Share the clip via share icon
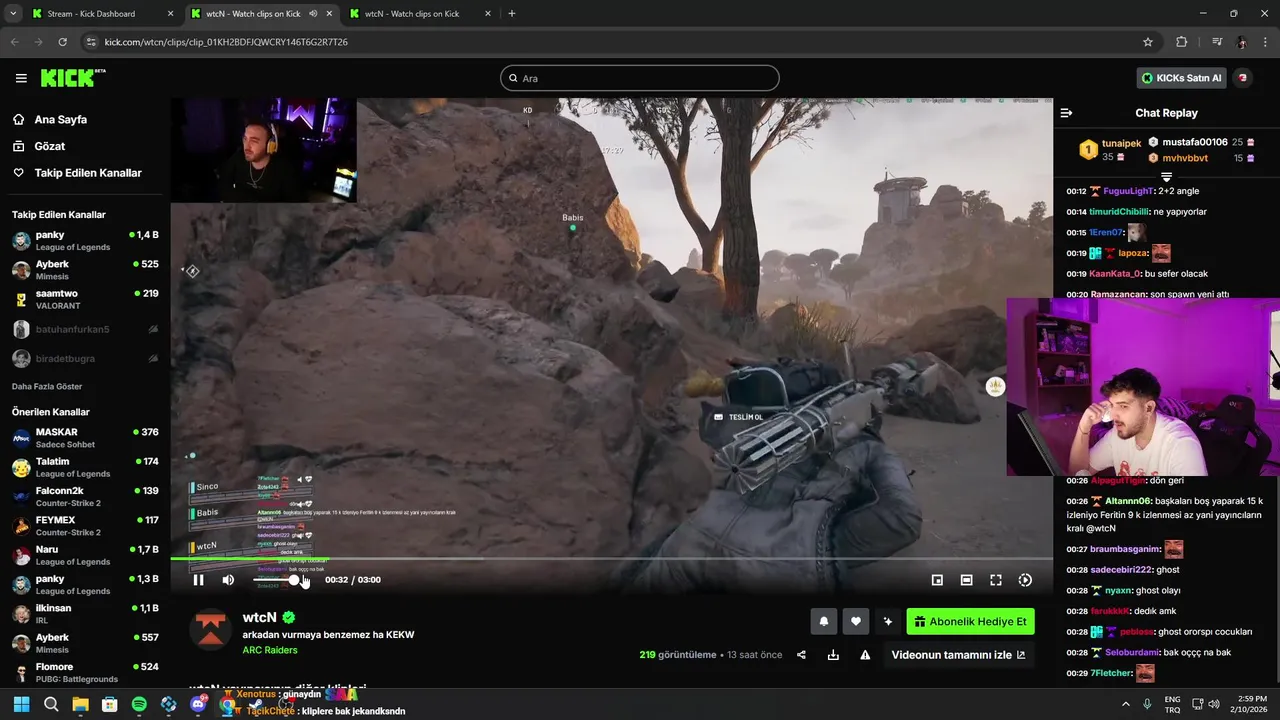The height and width of the screenshot is (720, 1280). pos(801,655)
